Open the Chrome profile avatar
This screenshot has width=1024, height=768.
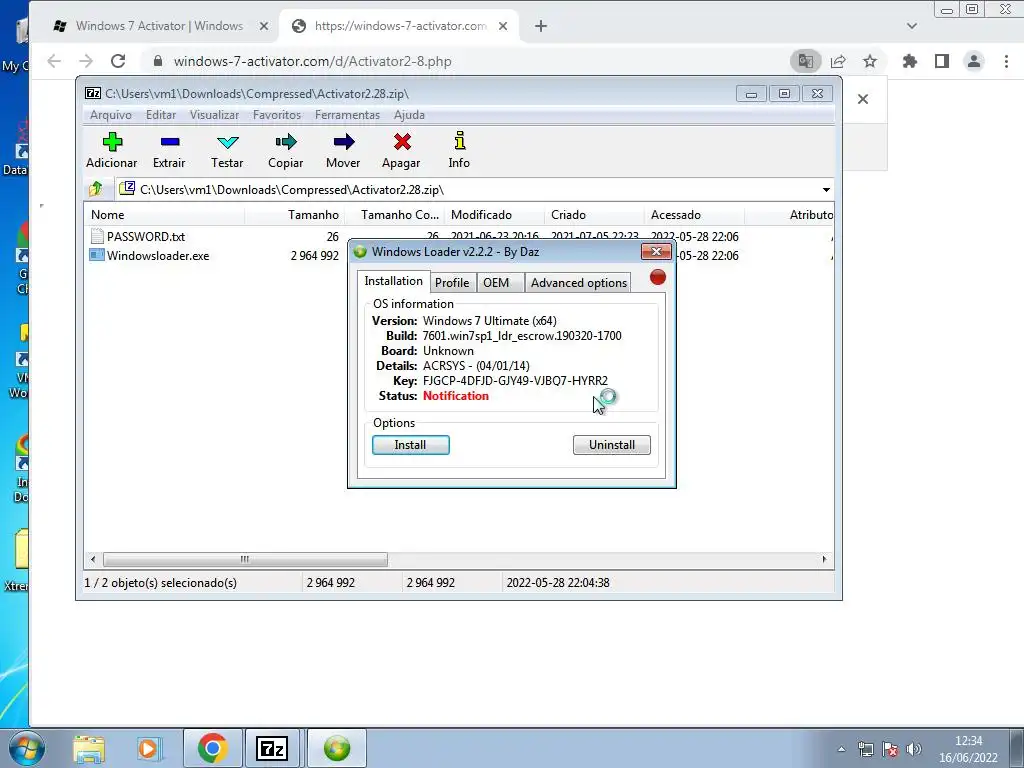click(x=974, y=61)
